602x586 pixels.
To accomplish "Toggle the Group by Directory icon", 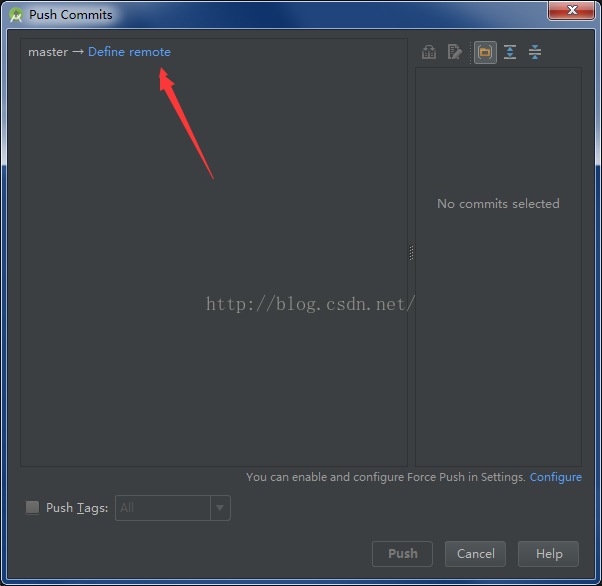I will click(485, 52).
